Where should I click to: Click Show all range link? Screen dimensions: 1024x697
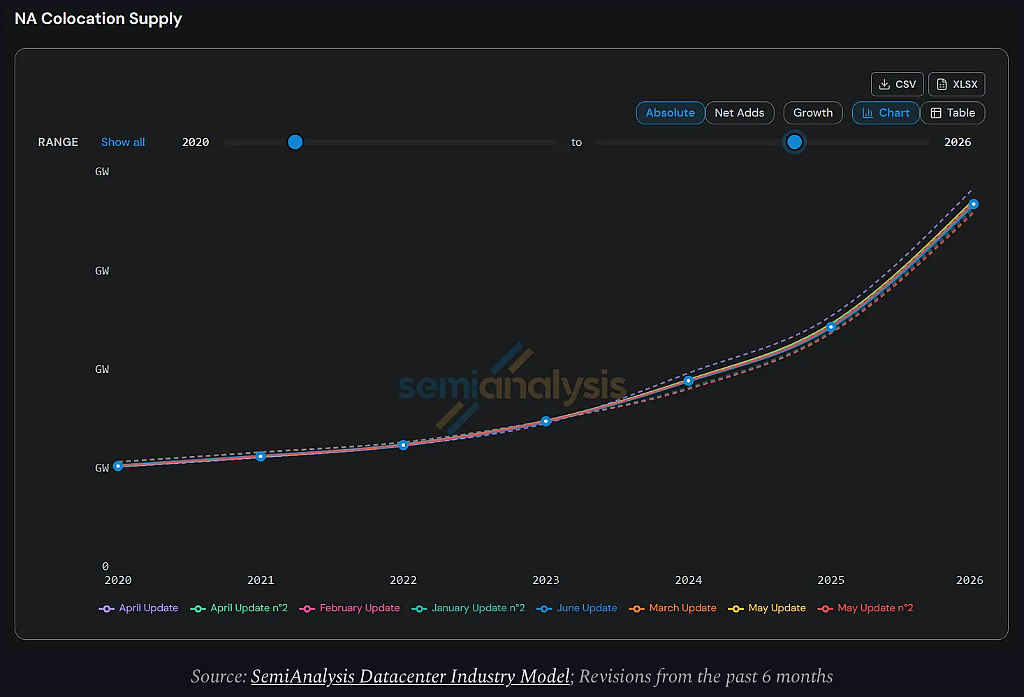pos(123,142)
